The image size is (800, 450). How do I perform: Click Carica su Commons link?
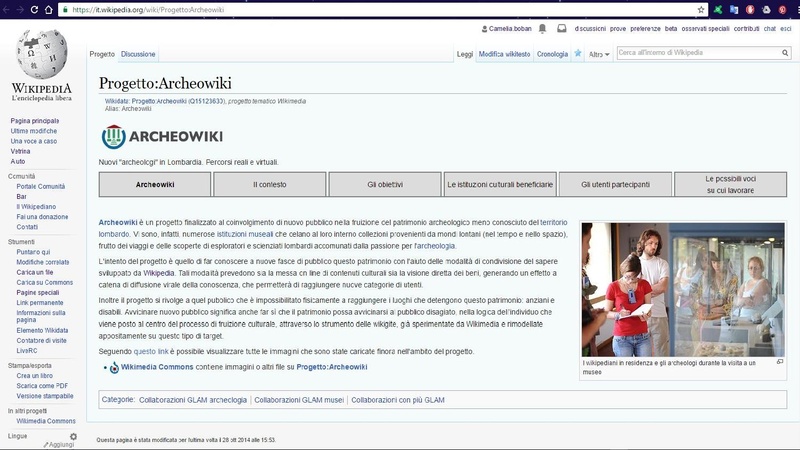[44, 283]
